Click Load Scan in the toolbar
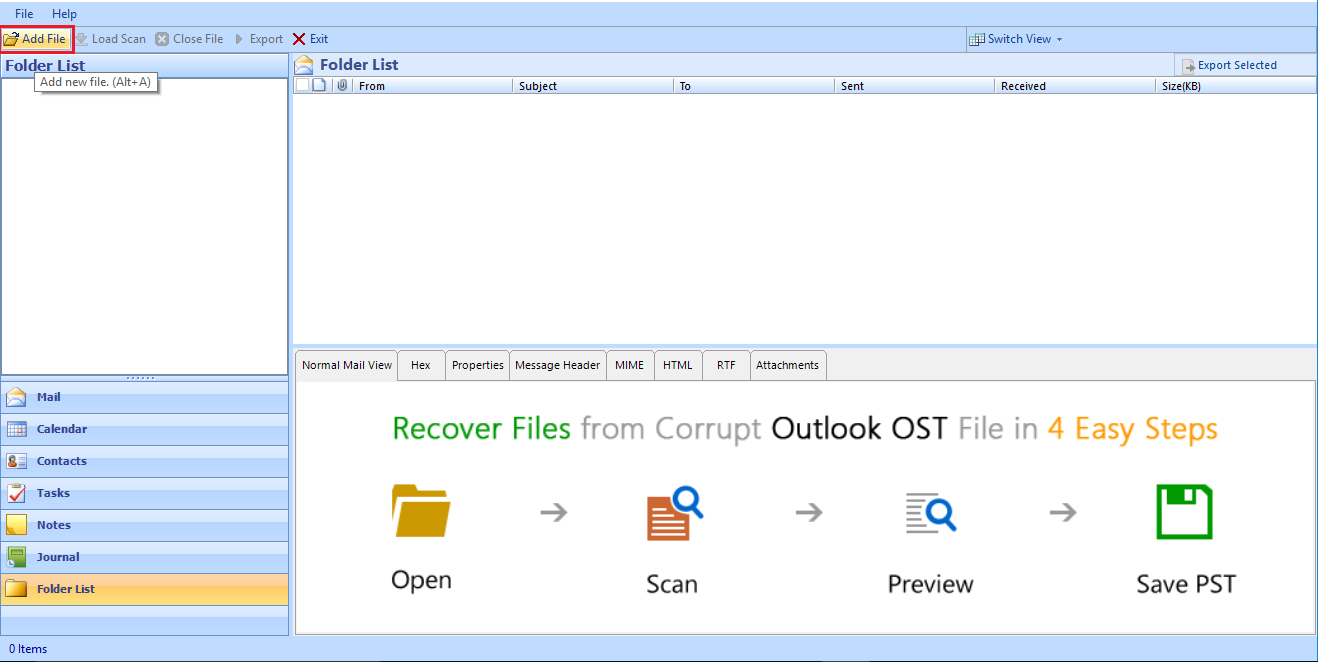The height and width of the screenshot is (662, 1318). tap(111, 39)
